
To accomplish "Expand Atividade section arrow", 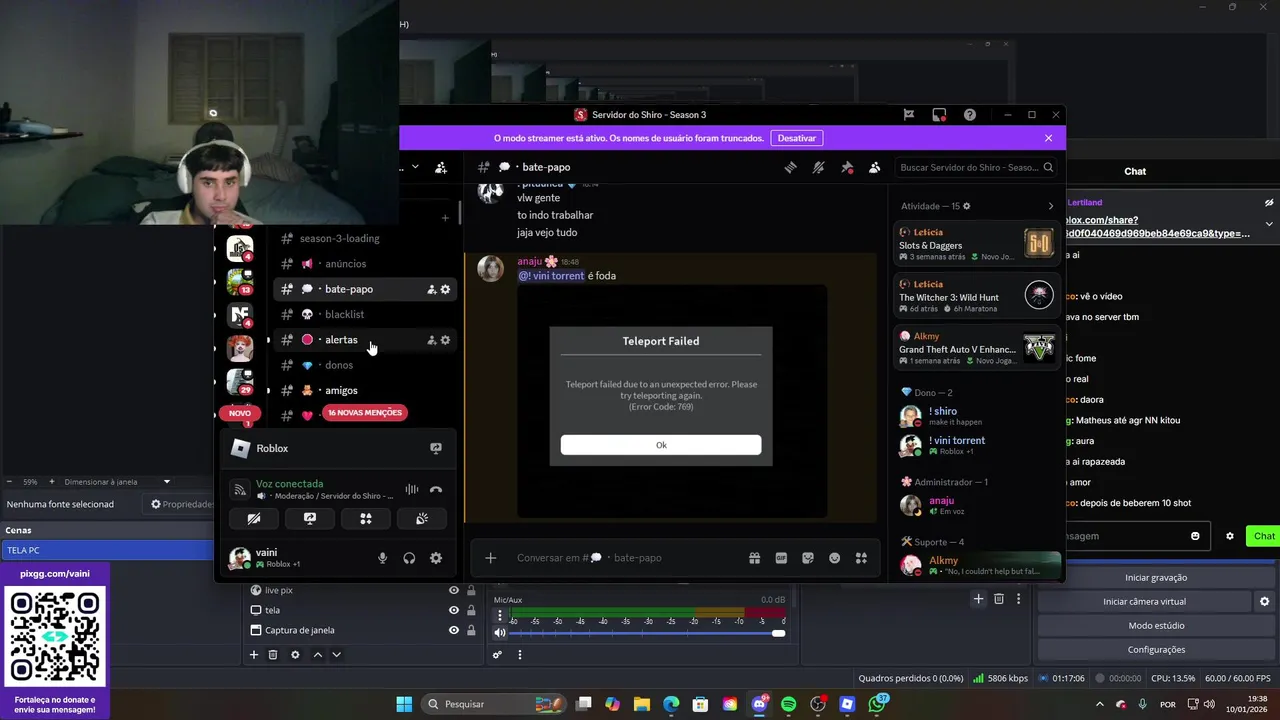I will point(1050,206).
